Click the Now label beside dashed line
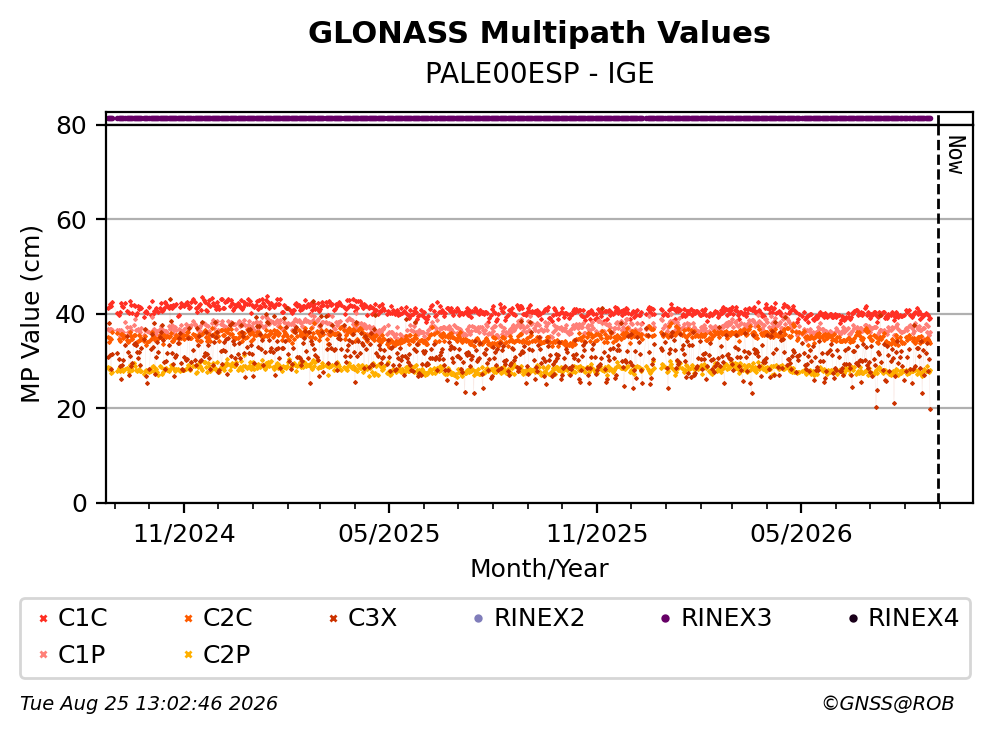 956,155
